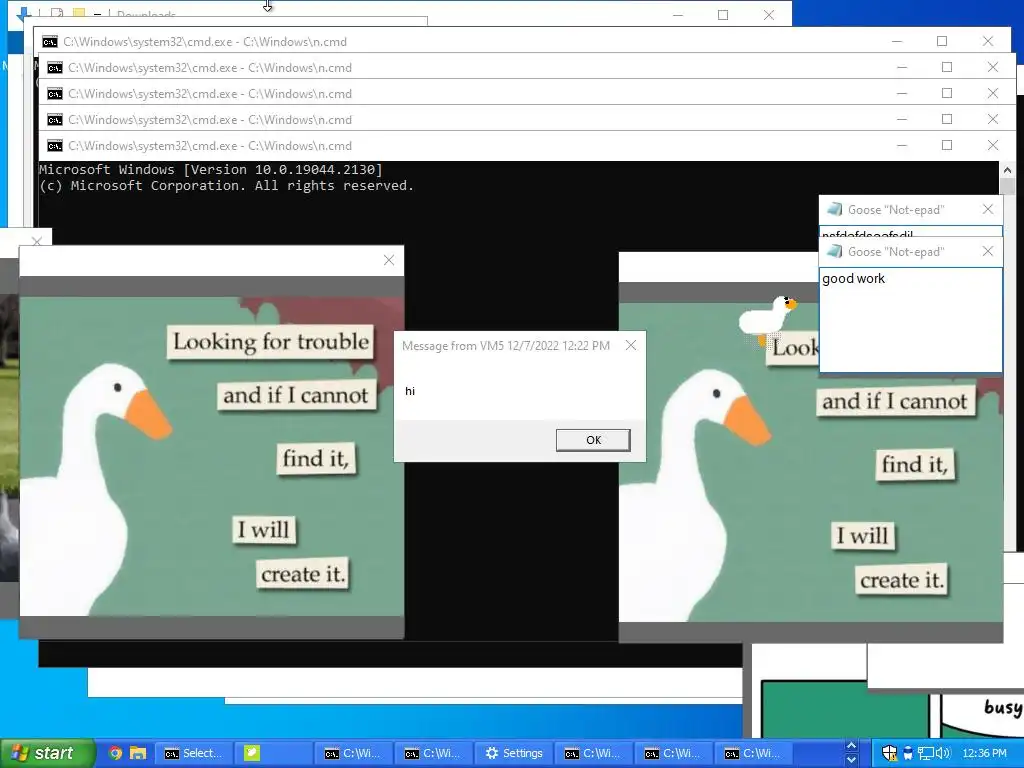Click the blue tray icon next to the shield

point(908,753)
